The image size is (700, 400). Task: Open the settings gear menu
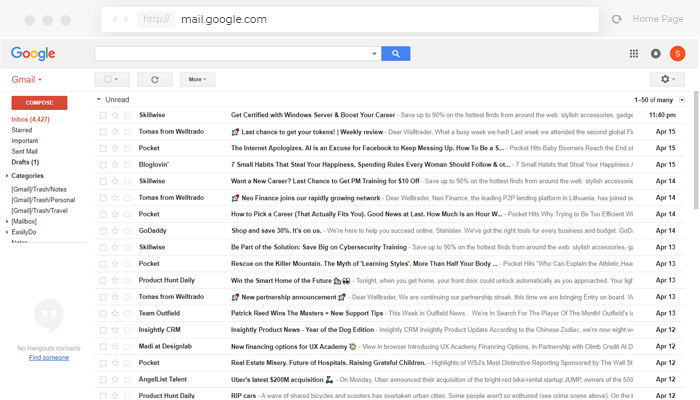click(x=667, y=79)
